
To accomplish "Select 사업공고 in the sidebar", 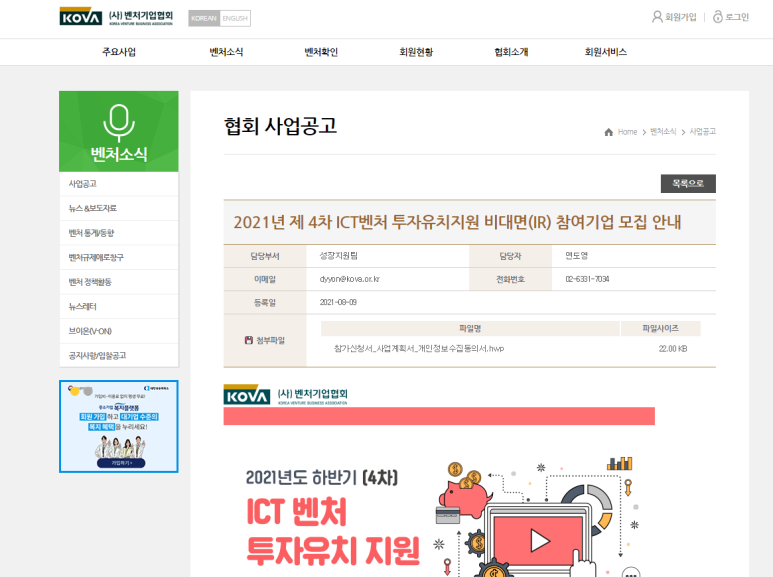I will click(119, 184).
